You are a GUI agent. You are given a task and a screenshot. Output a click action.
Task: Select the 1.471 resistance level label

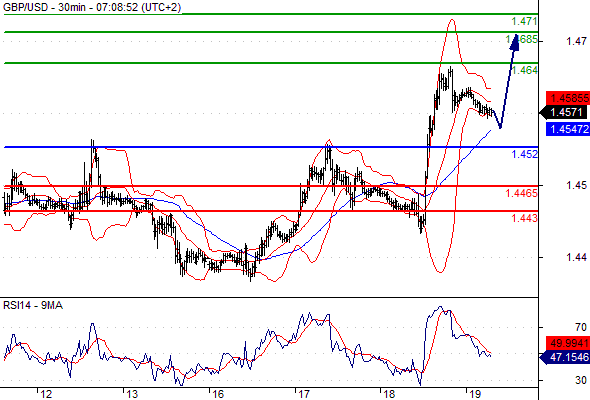524,21
